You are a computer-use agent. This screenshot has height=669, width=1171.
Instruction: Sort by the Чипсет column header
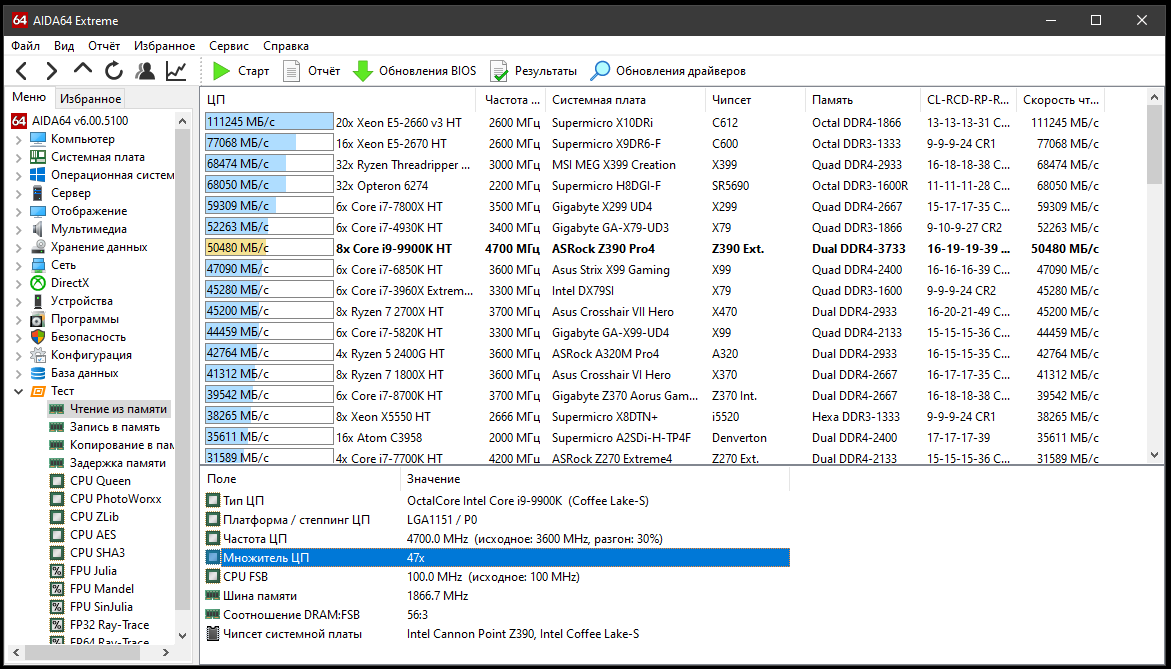[754, 99]
